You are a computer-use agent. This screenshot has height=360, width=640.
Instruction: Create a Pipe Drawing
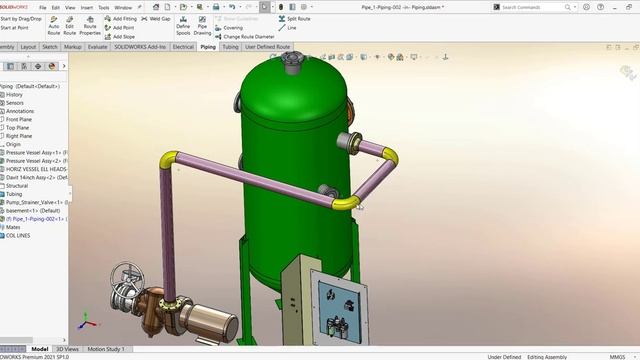click(x=202, y=25)
